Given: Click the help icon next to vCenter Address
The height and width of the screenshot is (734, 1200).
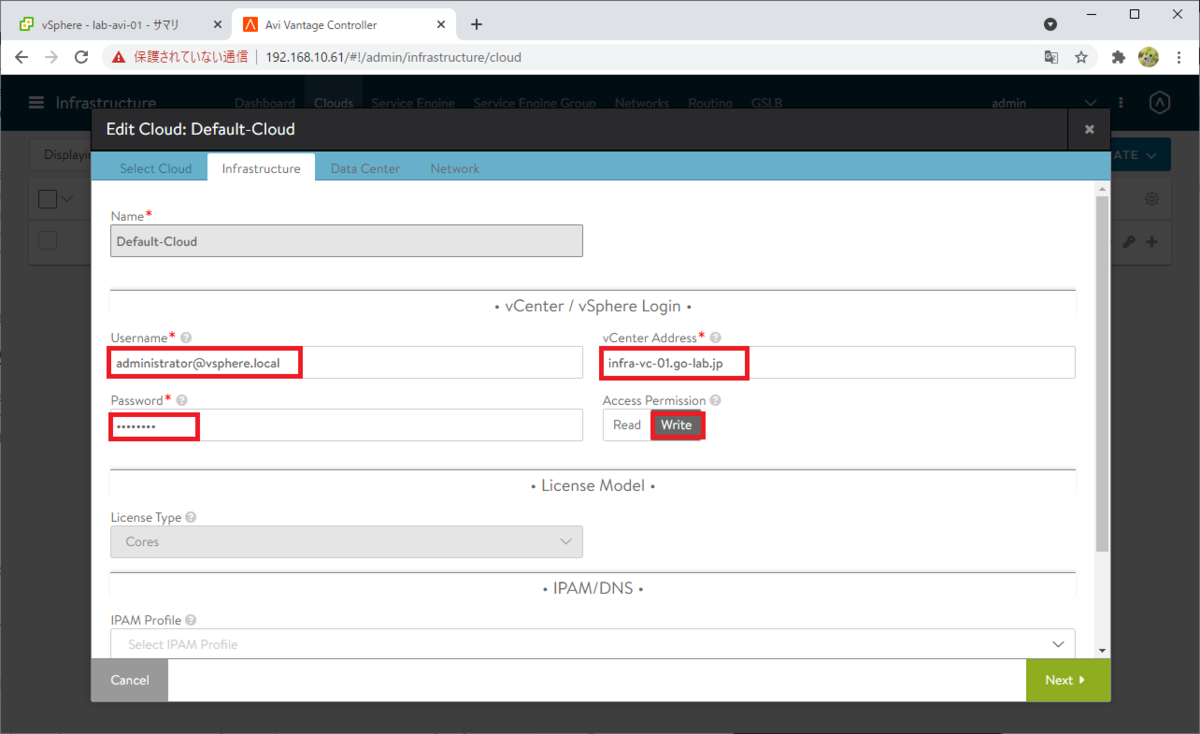Looking at the screenshot, I should tap(715, 338).
